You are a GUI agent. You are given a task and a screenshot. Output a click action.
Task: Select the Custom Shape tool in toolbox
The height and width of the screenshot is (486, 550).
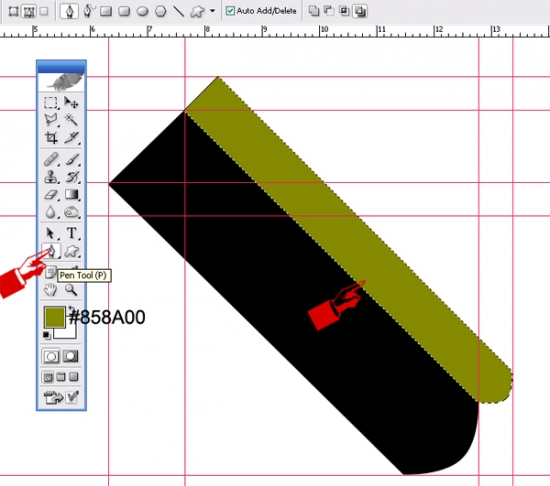tap(72, 251)
